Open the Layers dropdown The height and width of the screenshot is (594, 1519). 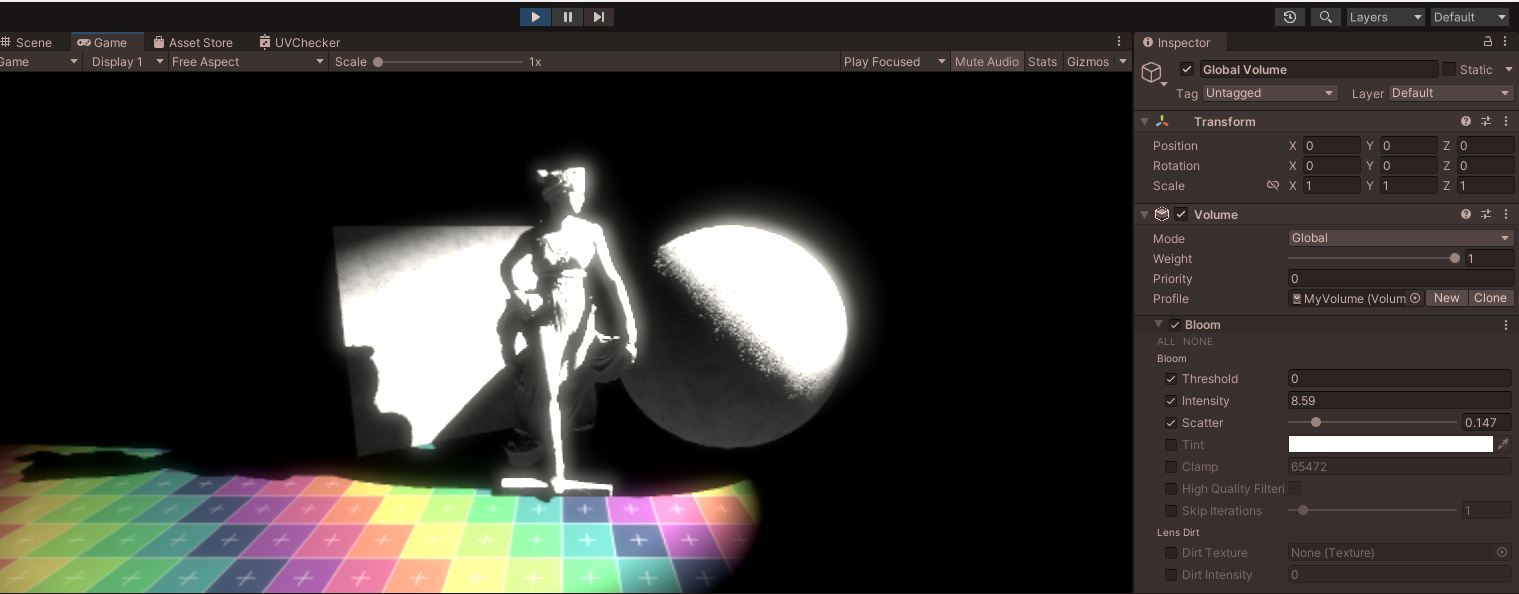pyautogui.click(x=1384, y=17)
